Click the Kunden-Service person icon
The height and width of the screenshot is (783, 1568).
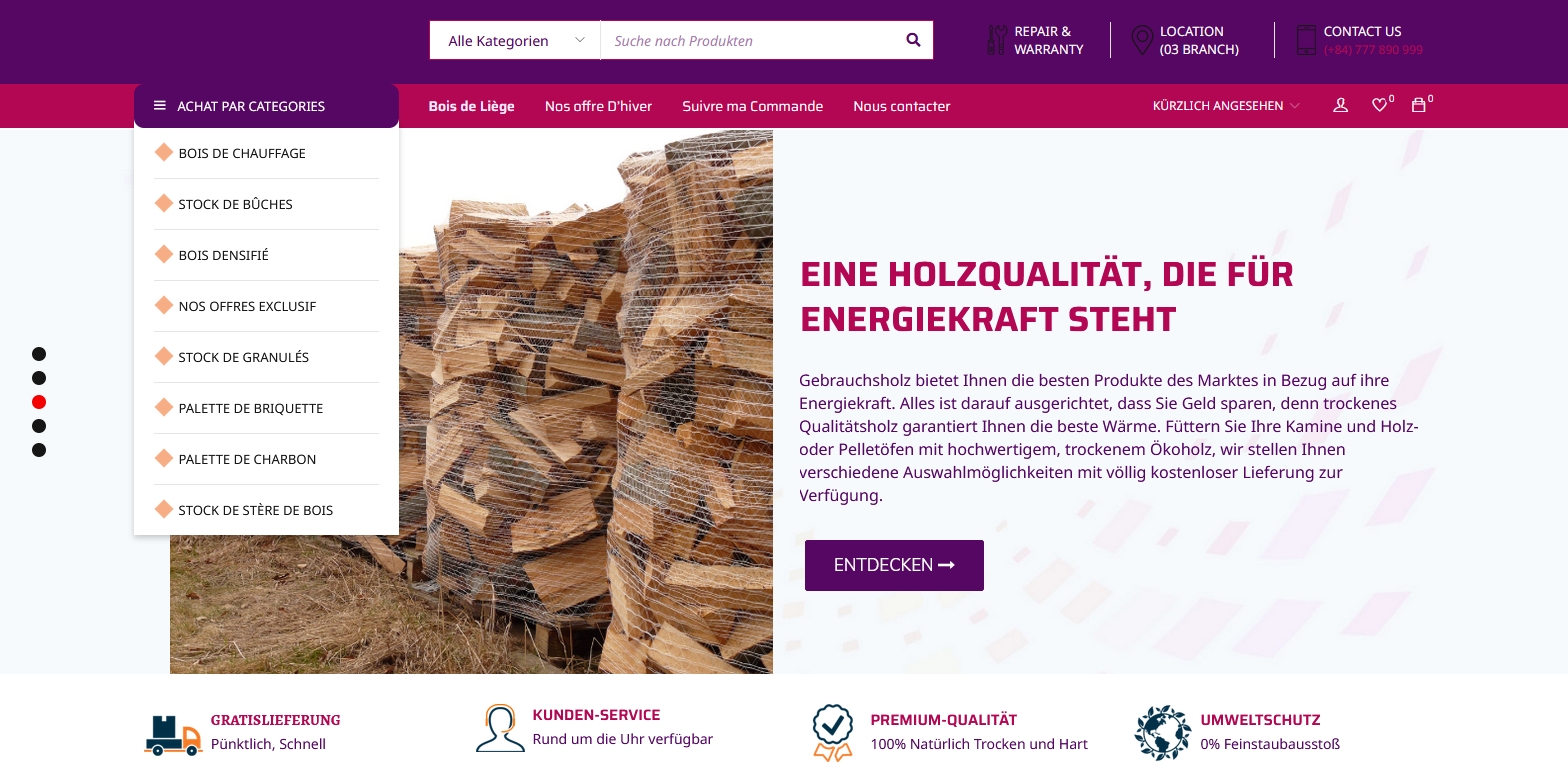click(500, 728)
